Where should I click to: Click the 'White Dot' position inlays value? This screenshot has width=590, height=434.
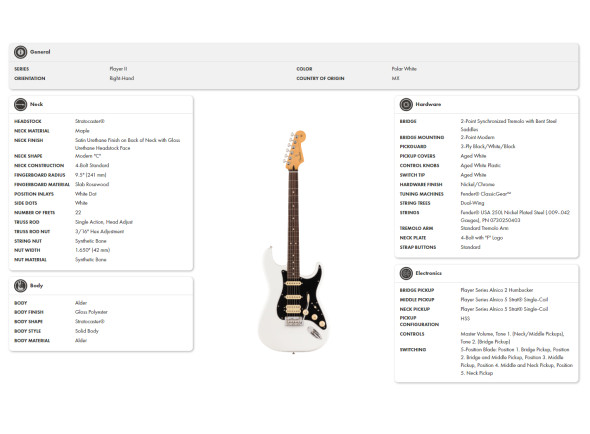point(85,194)
